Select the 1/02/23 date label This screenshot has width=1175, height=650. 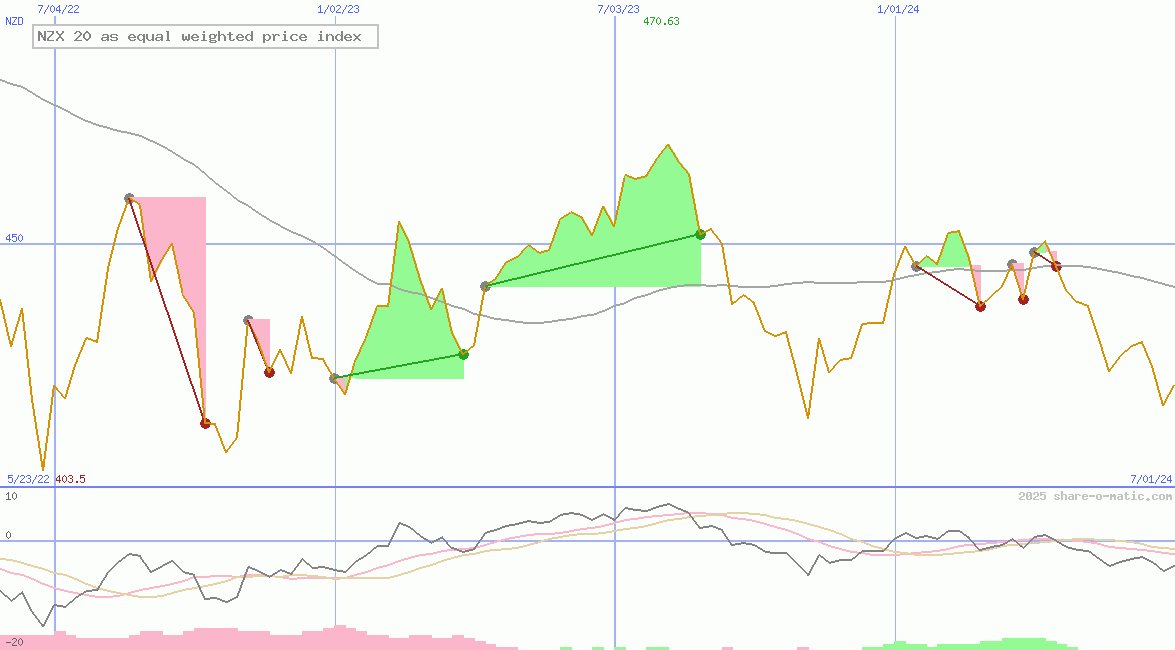[x=338, y=9]
